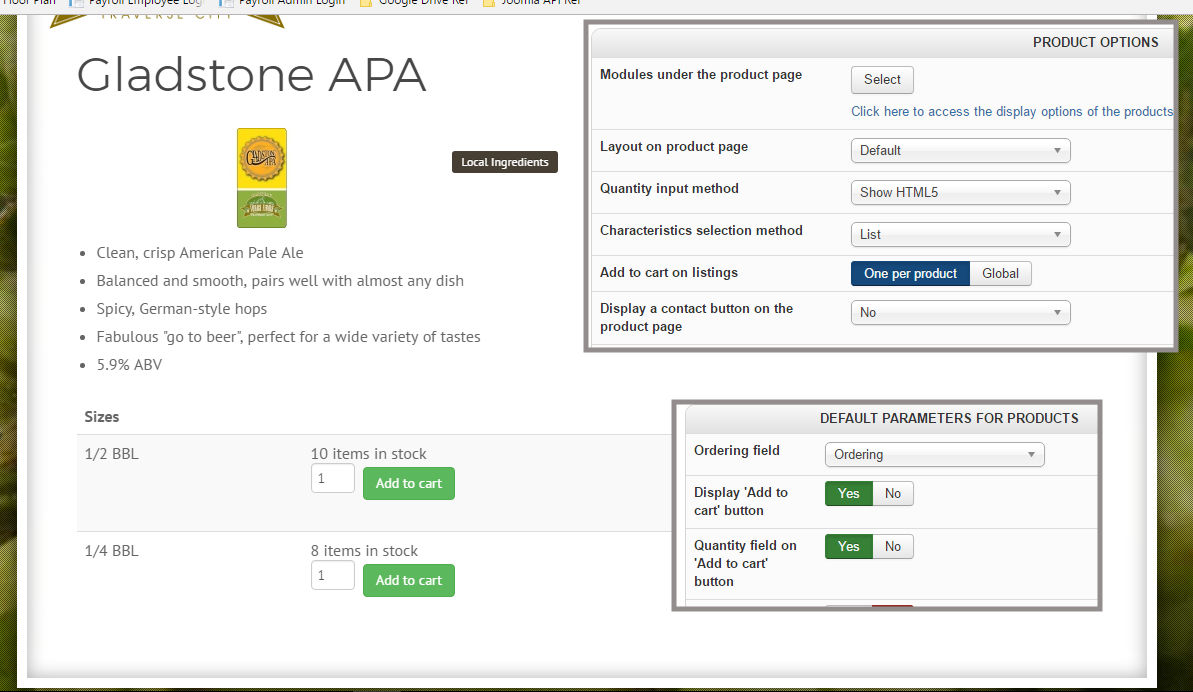Click 'Clean, crisp American Pale Ale' bullet
This screenshot has height=692, width=1193.
pos(200,252)
